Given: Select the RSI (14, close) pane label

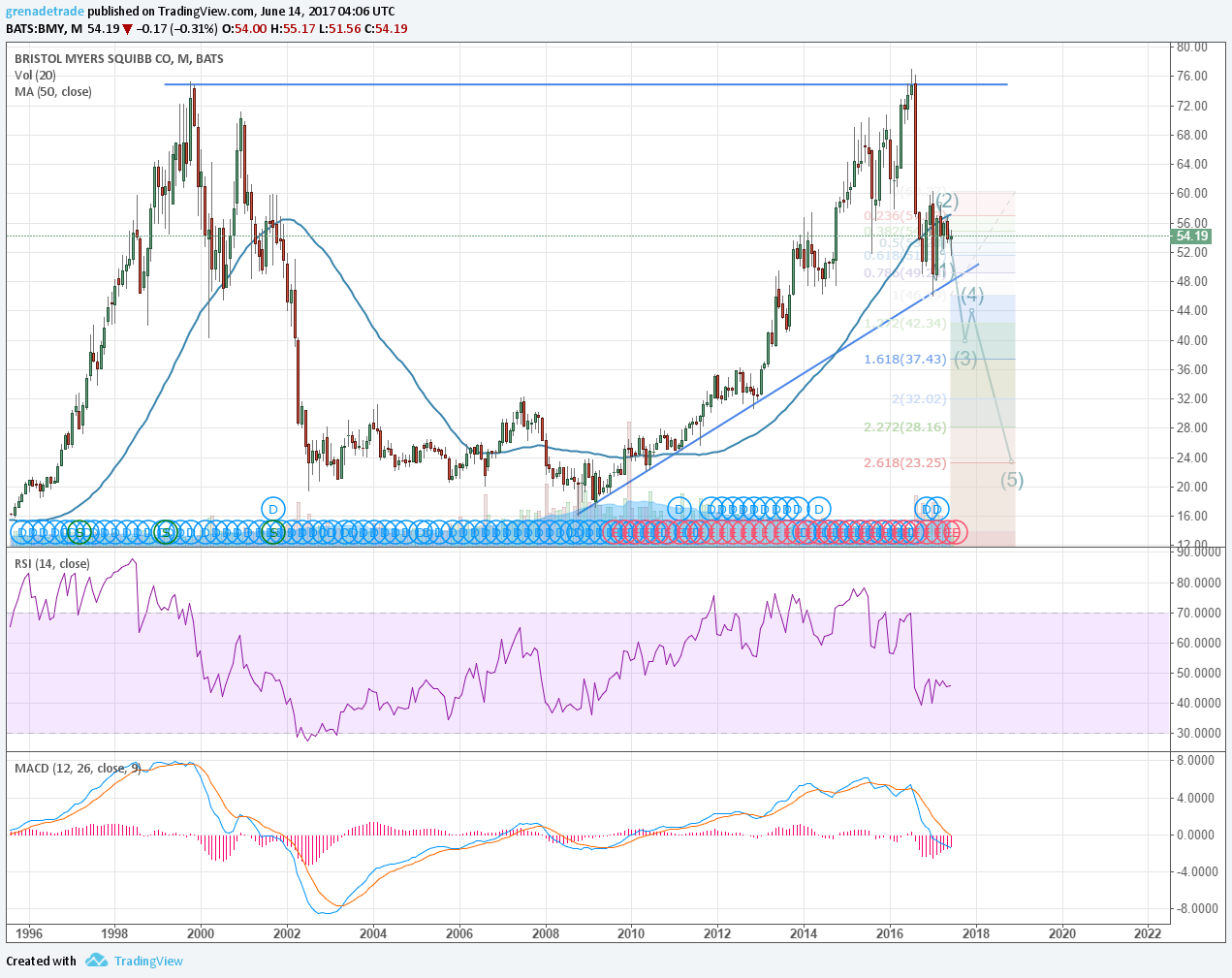Looking at the screenshot, I should tap(52, 564).
